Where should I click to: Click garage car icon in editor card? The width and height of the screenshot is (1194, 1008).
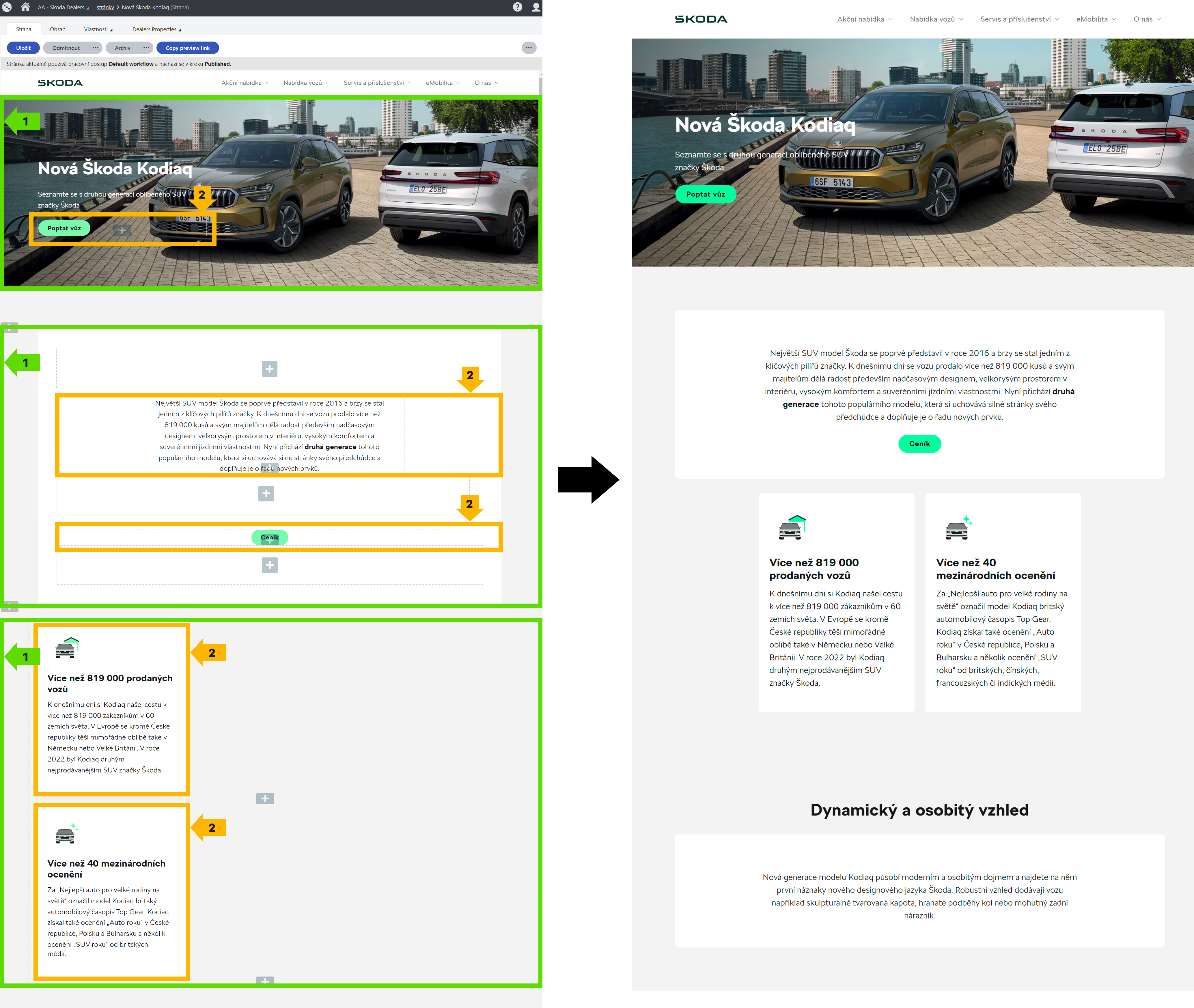[x=67, y=648]
